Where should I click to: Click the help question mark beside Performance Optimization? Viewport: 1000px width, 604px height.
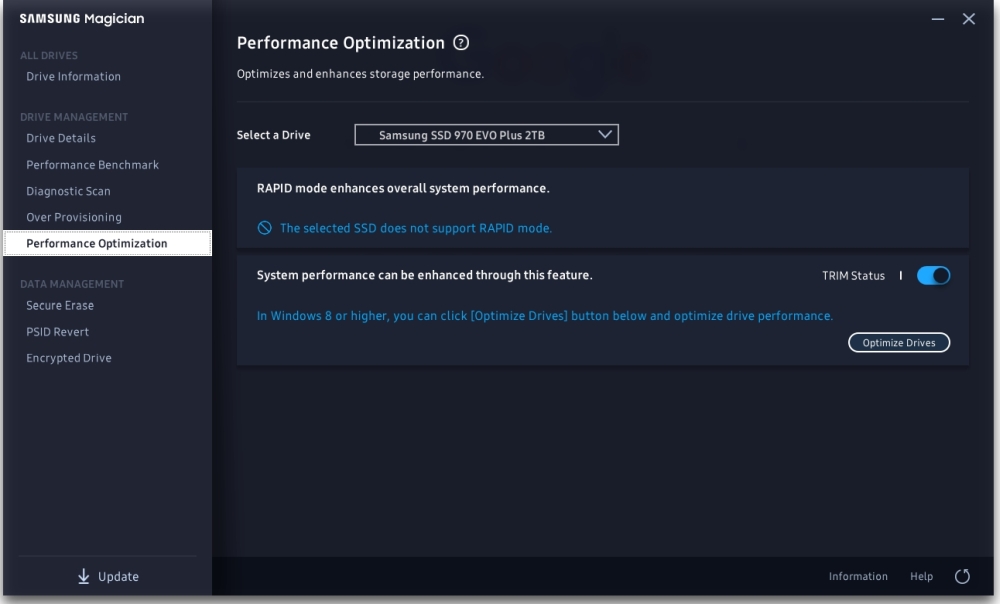(461, 43)
